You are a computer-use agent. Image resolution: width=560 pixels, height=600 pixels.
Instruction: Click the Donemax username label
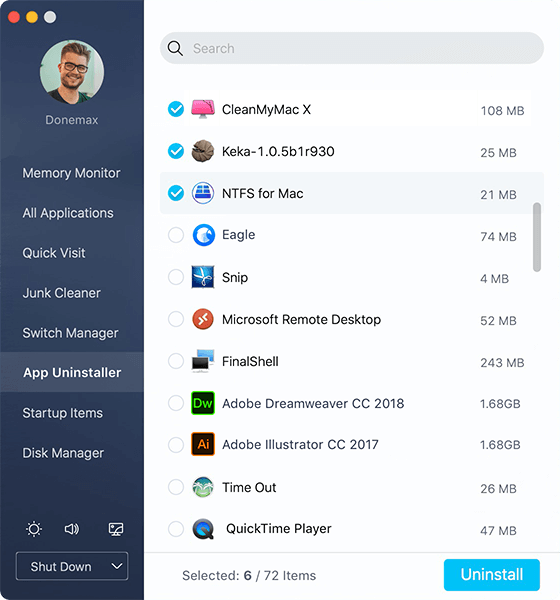tap(72, 120)
